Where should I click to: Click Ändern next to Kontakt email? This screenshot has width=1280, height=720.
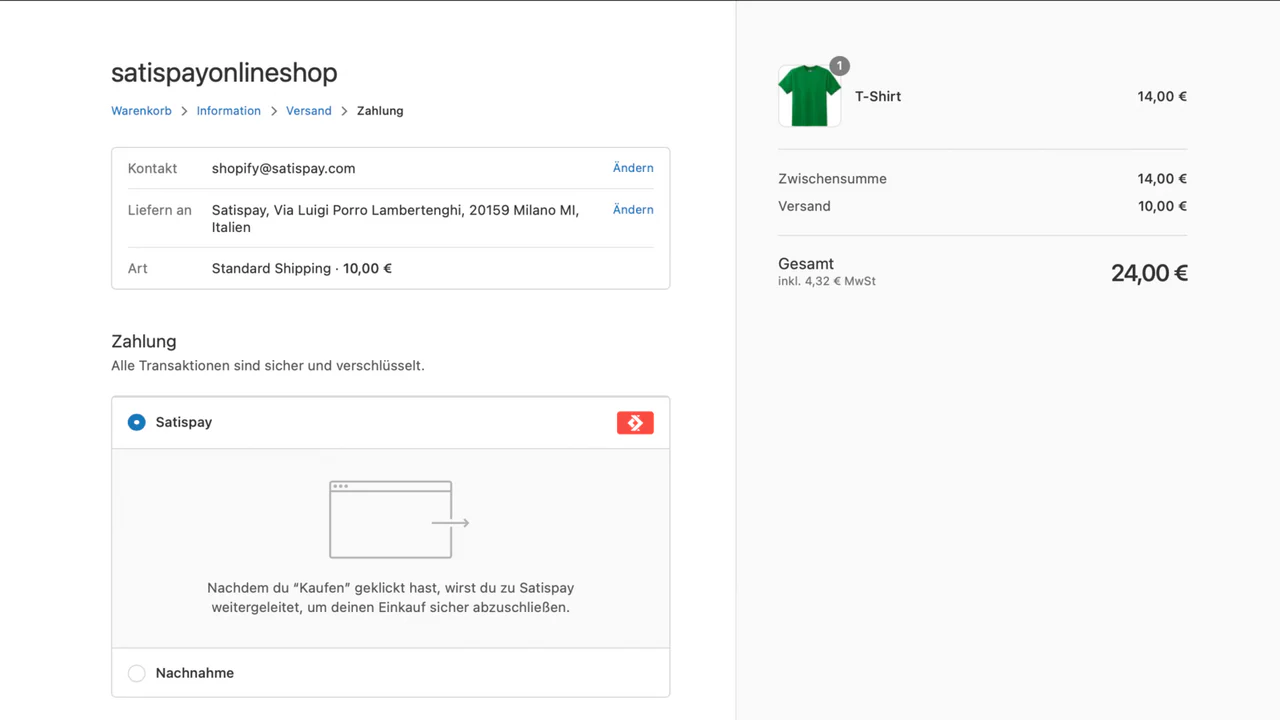pos(633,168)
